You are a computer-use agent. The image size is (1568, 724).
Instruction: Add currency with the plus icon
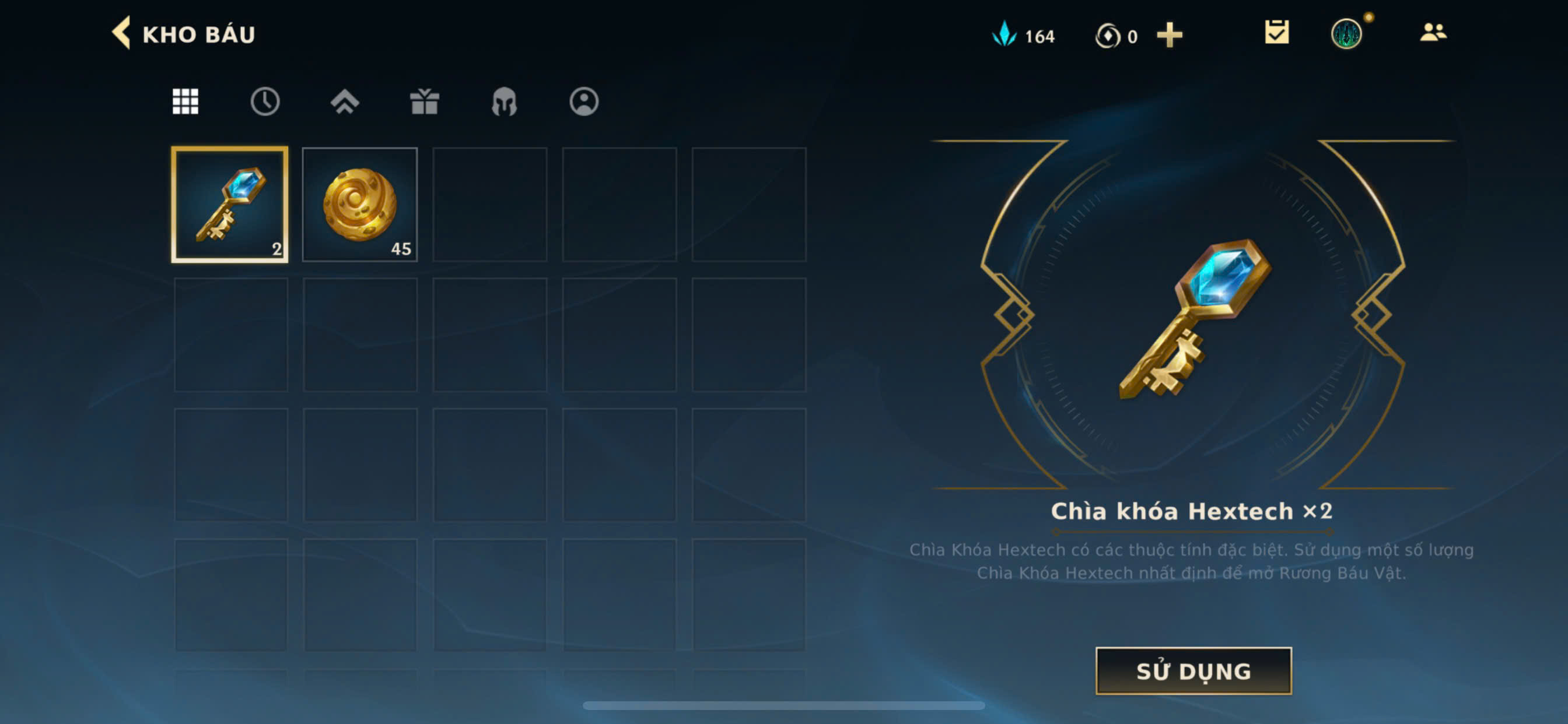click(x=1170, y=36)
